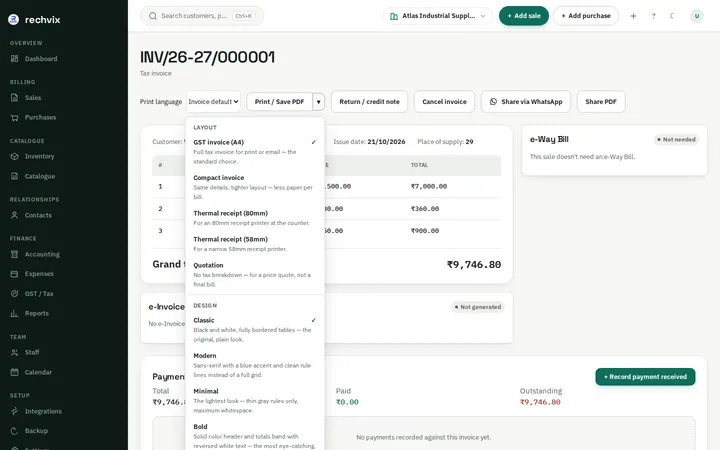Click the Share PDF button
Viewport: 720px width, 450px height.
click(x=601, y=102)
